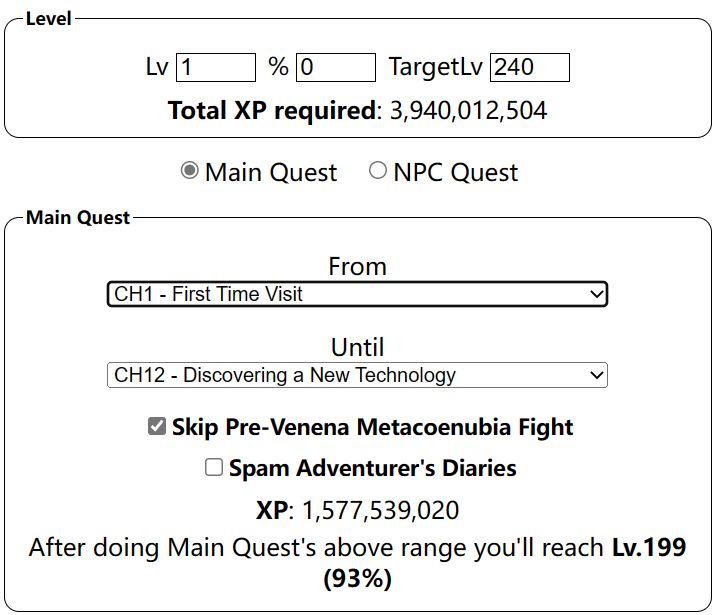Click the XP value 1,577,539,020

[x=380, y=510]
